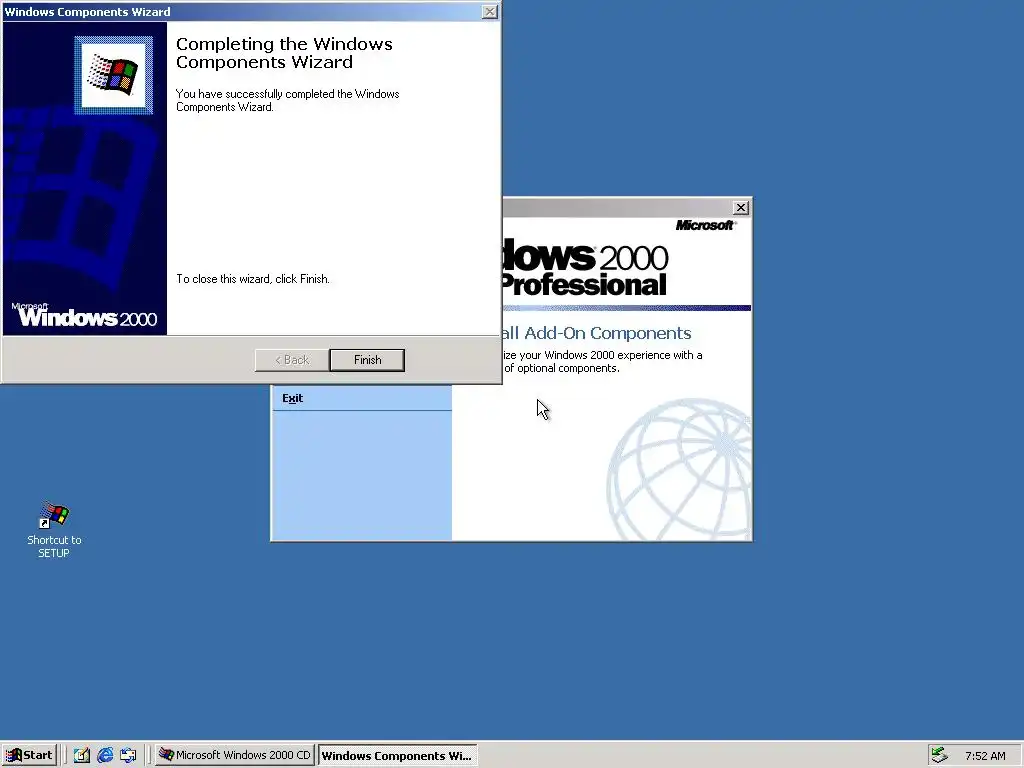Image resolution: width=1024 pixels, height=768 pixels.
Task: Click the 'Completing the Windows Components Wizard' heading
Action: [284, 53]
